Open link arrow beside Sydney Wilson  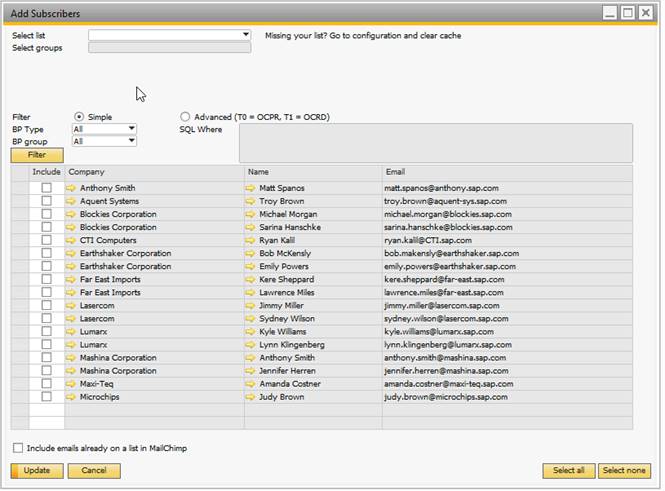[251, 318]
